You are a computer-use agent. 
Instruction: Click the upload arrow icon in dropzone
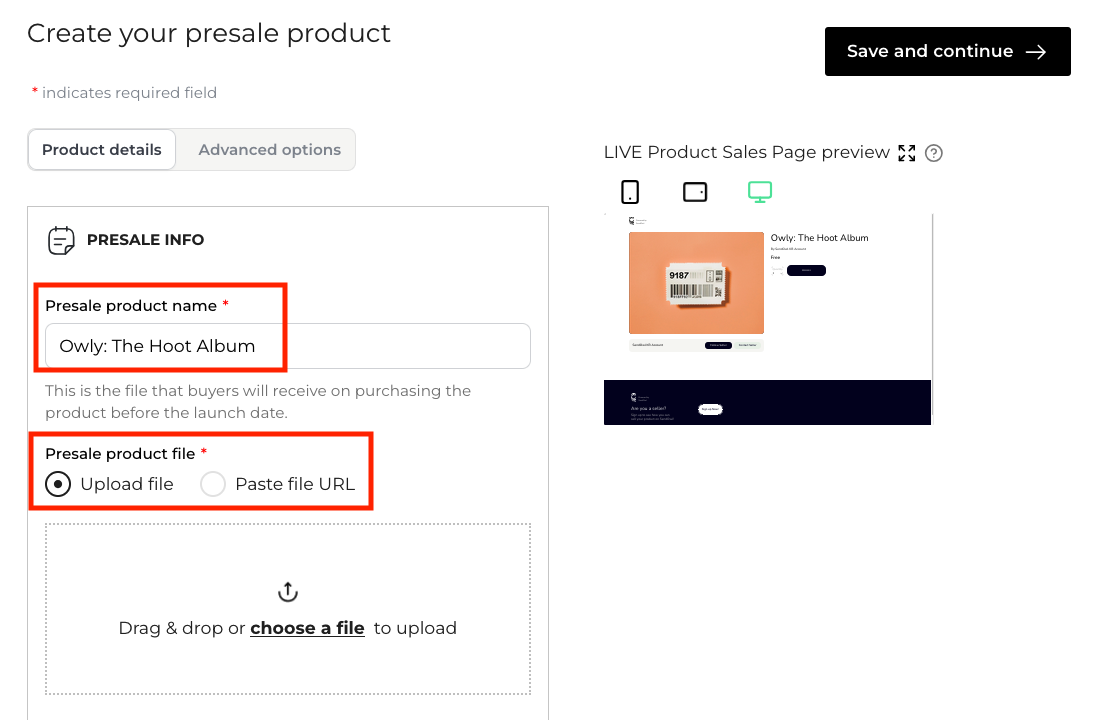288,592
